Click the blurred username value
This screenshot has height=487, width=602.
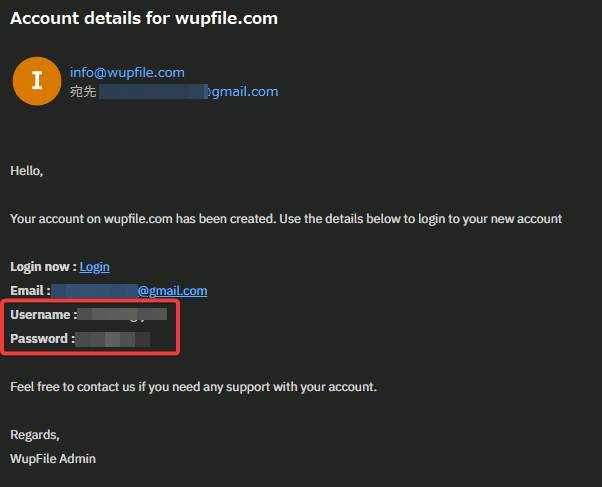coord(122,314)
